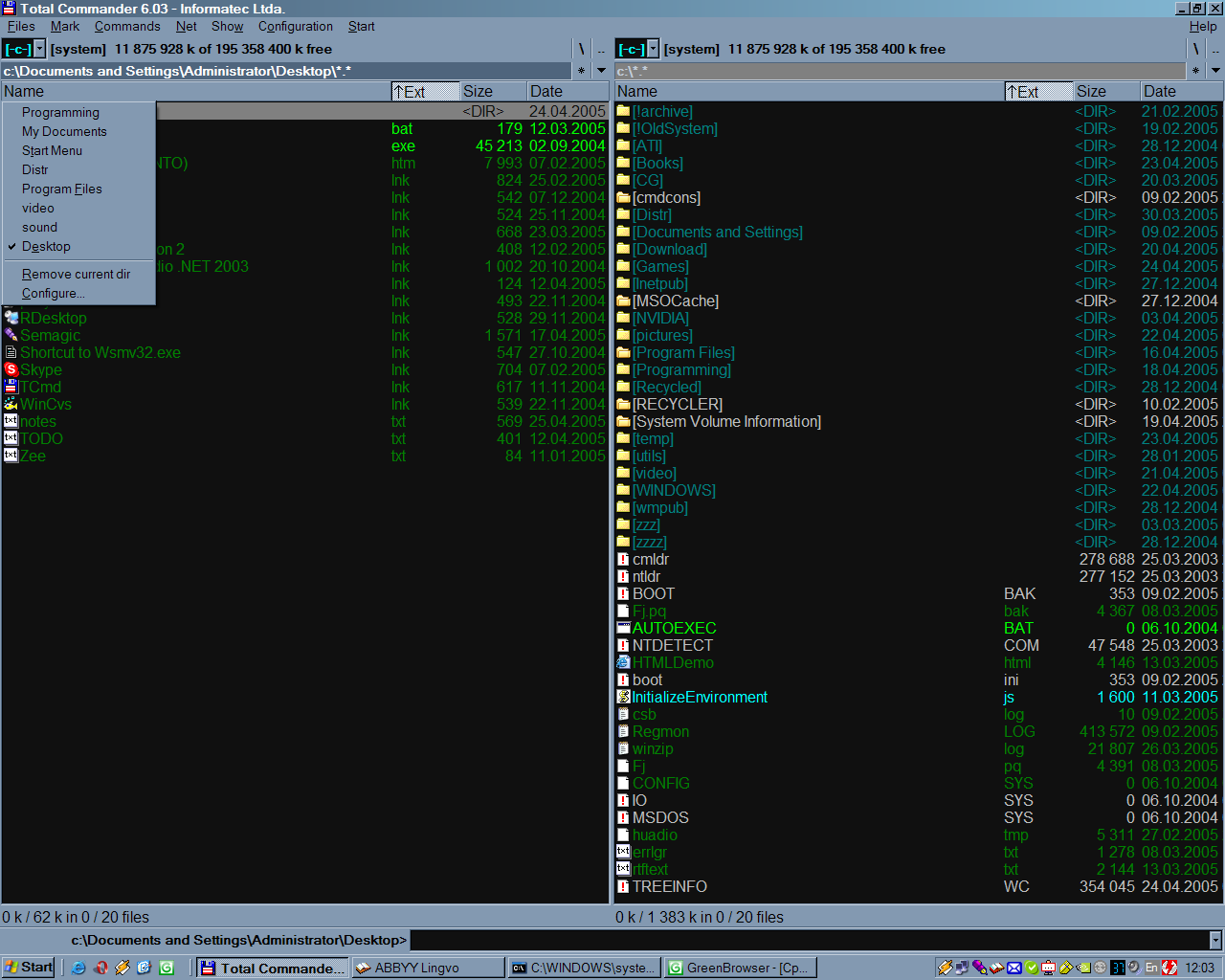1225x980 pixels.
Task: Select the [Documents and Settings] folder icon
Action: (x=624, y=233)
